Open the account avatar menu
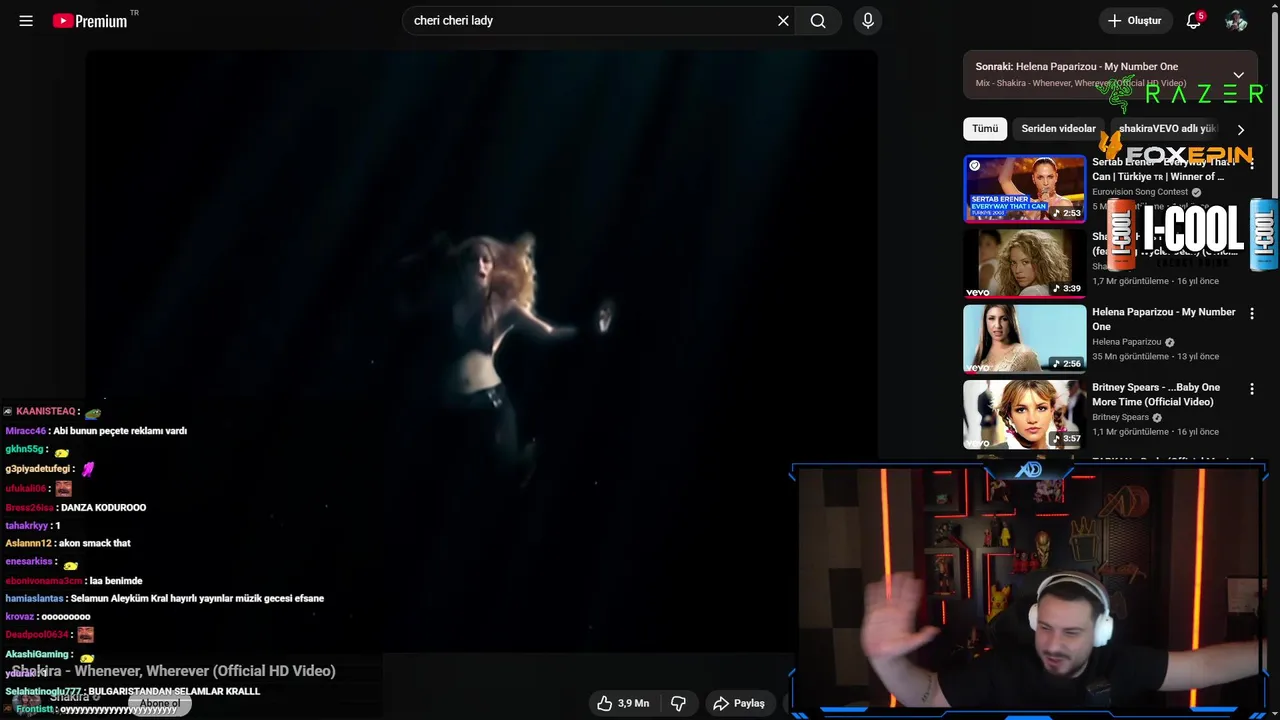 (1236, 21)
